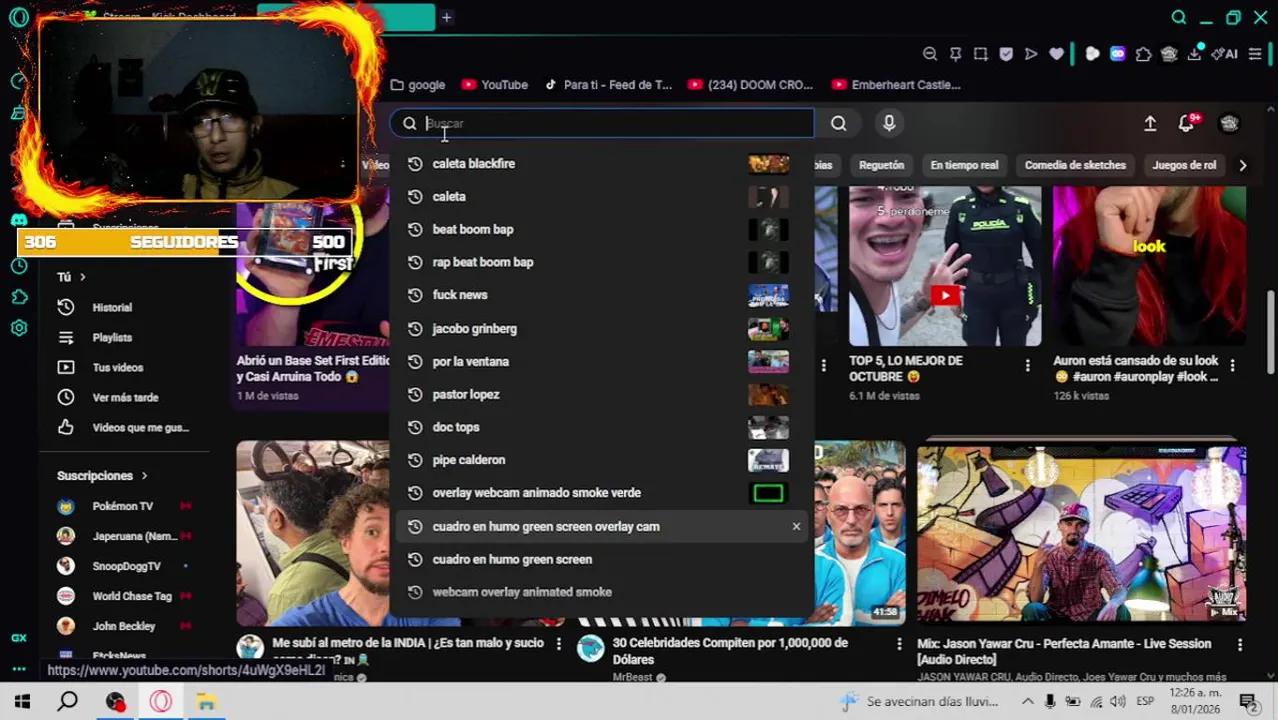Open a new tab with plus button
Viewport: 1278px width, 720px height.
click(x=447, y=17)
